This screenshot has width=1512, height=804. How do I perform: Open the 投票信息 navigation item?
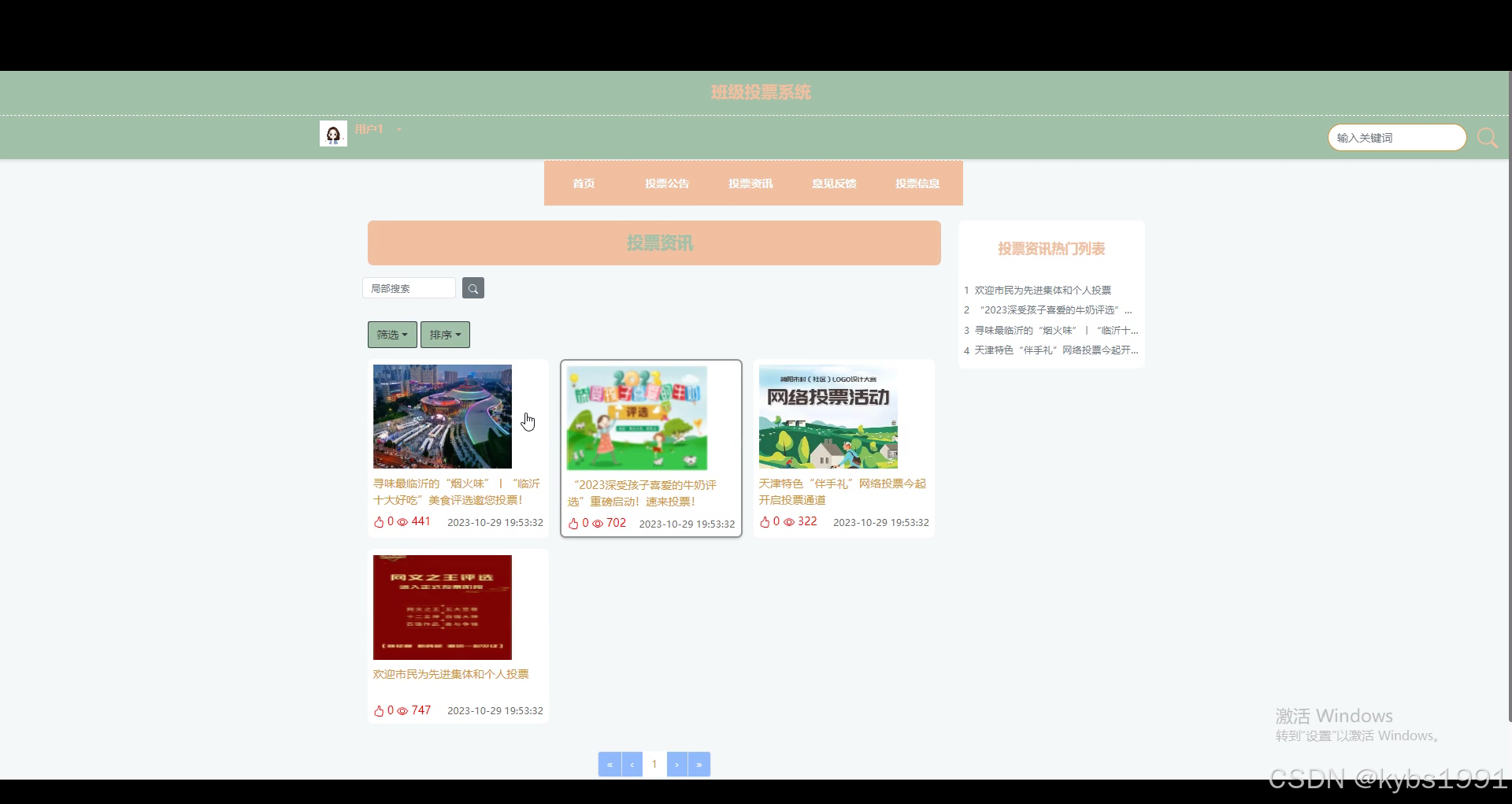917,183
